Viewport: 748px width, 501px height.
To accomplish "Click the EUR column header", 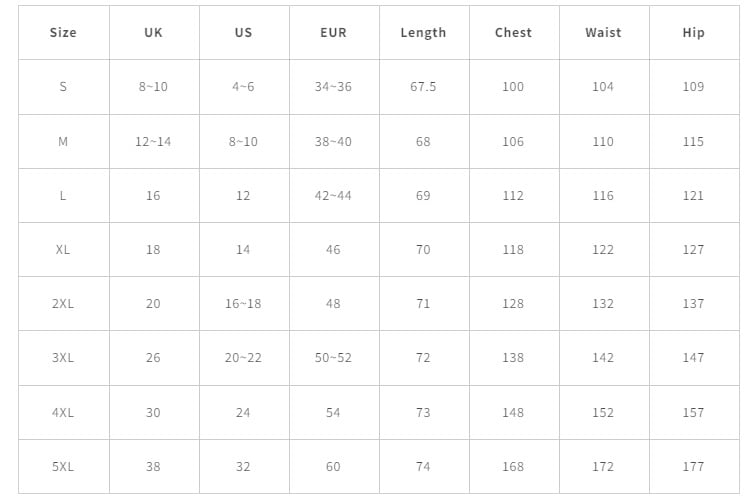I will 333,32.
